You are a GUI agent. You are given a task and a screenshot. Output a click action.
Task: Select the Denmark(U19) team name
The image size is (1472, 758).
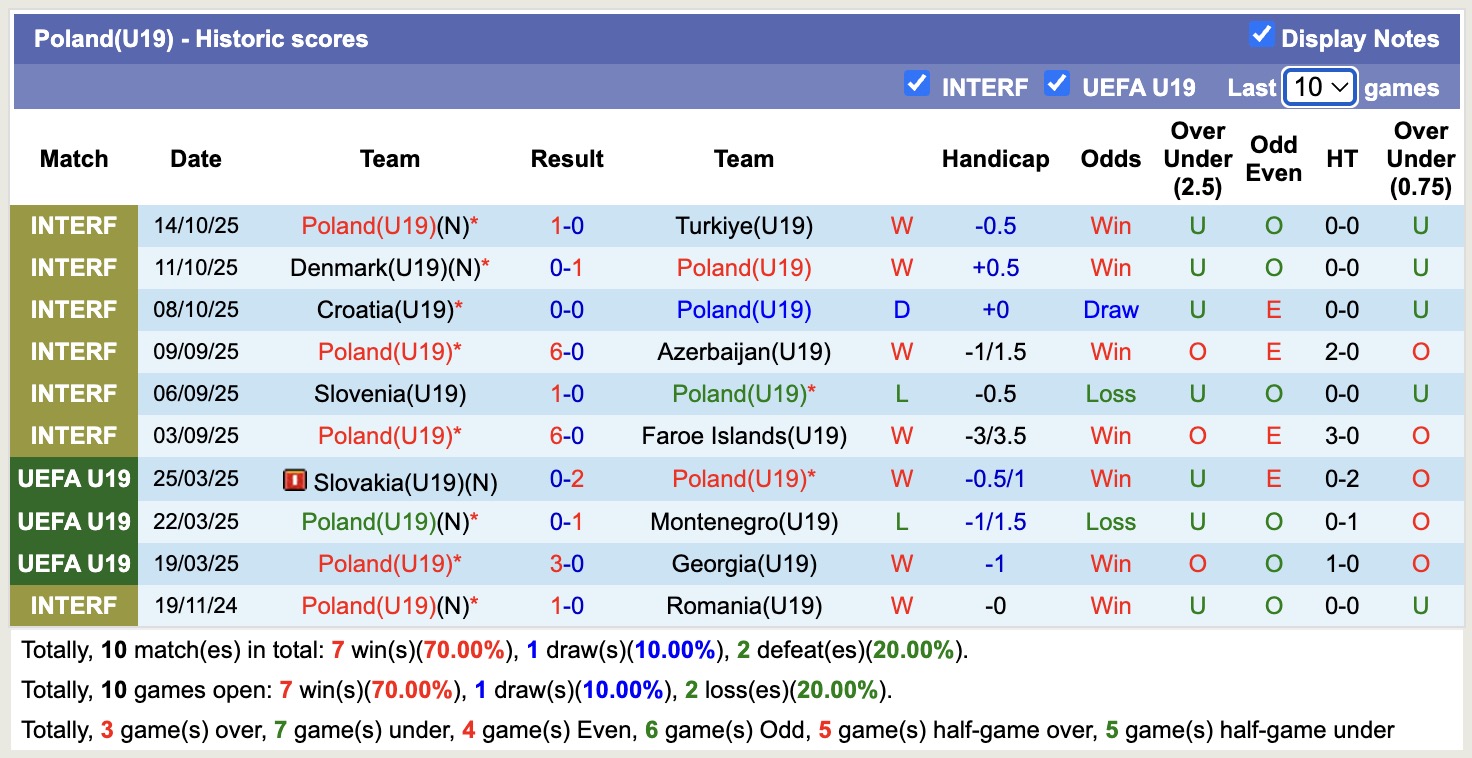pos(363,268)
